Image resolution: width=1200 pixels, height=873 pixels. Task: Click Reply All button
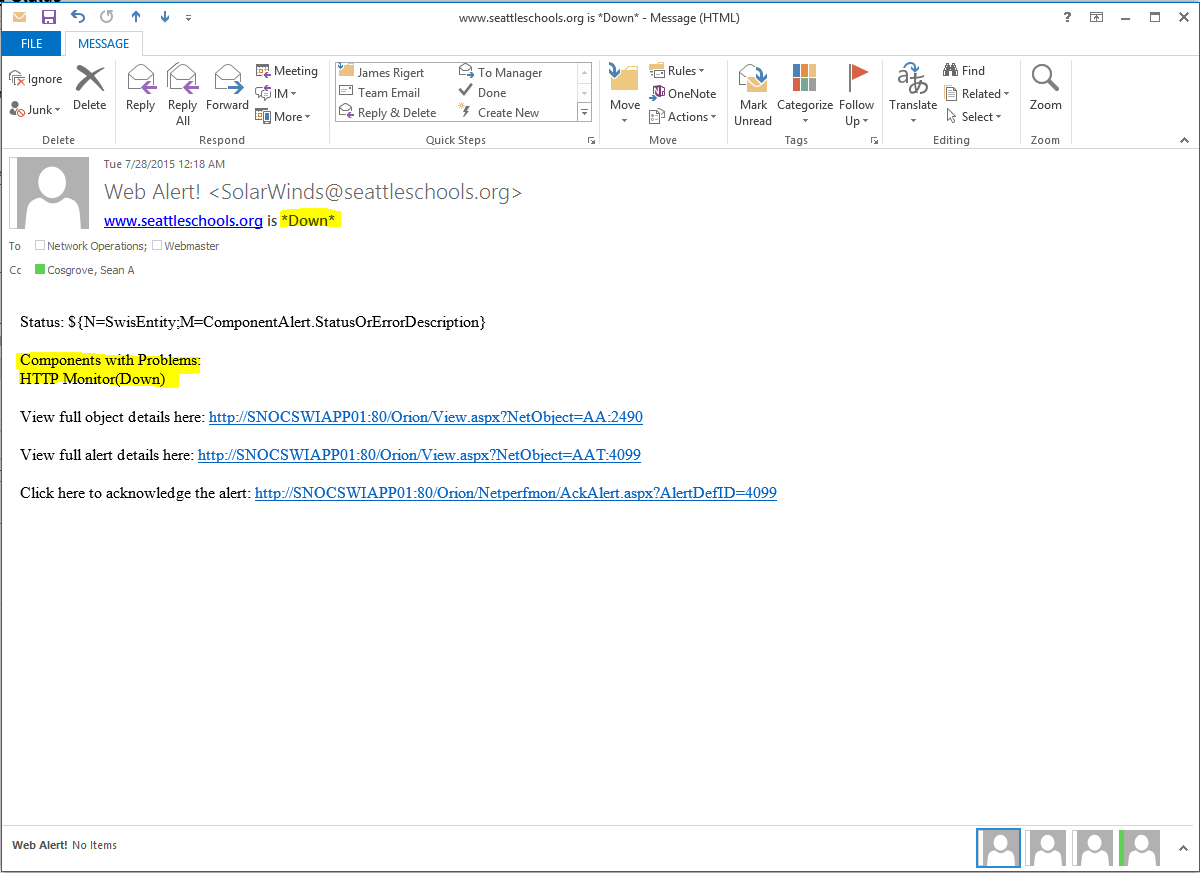click(183, 94)
